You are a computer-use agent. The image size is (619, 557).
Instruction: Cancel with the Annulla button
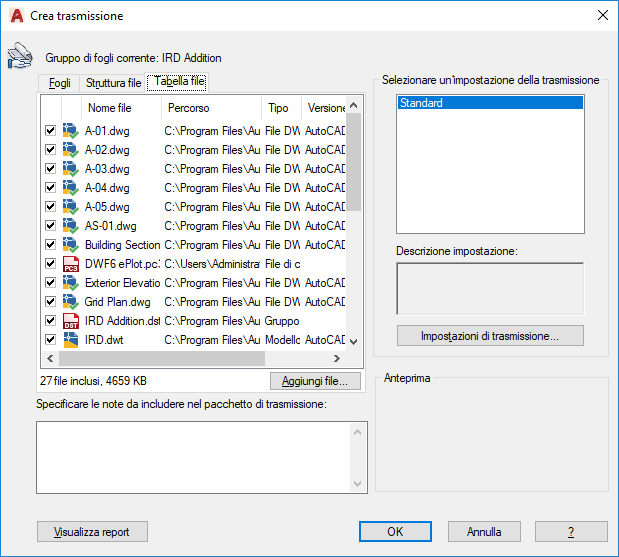(x=484, y=532)
